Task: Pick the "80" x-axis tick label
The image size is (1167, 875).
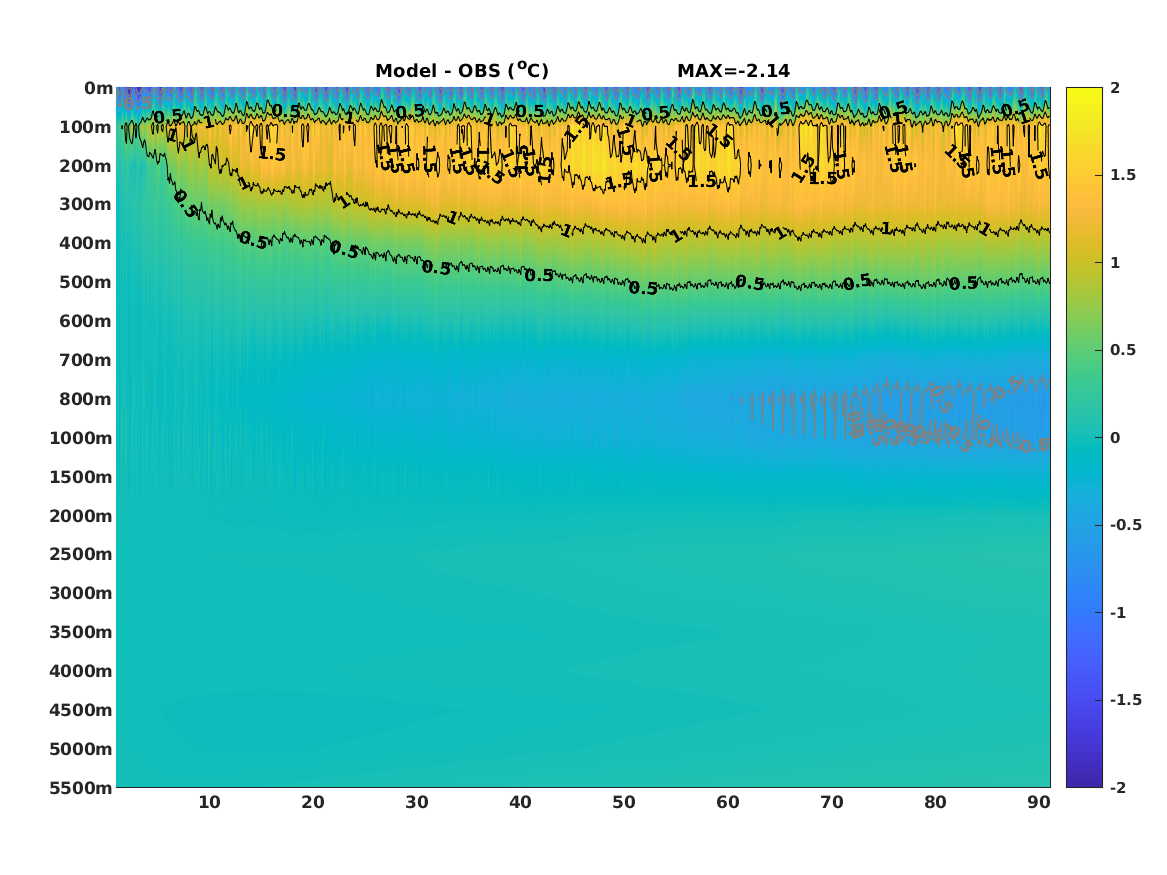Action: click(x=936, y=802)
